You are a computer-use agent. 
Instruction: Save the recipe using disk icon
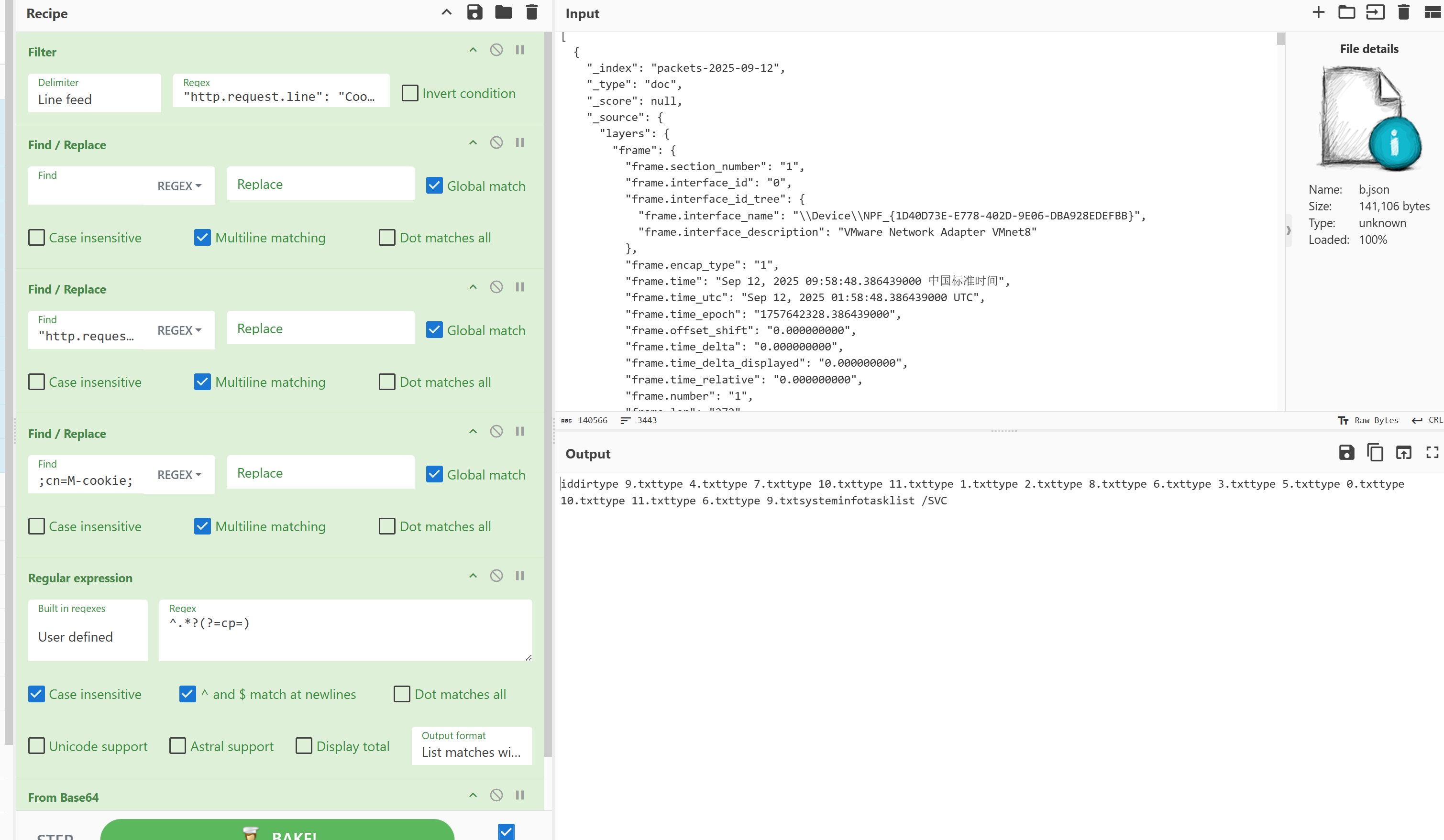pyautogui.click(x=474, y=12)
